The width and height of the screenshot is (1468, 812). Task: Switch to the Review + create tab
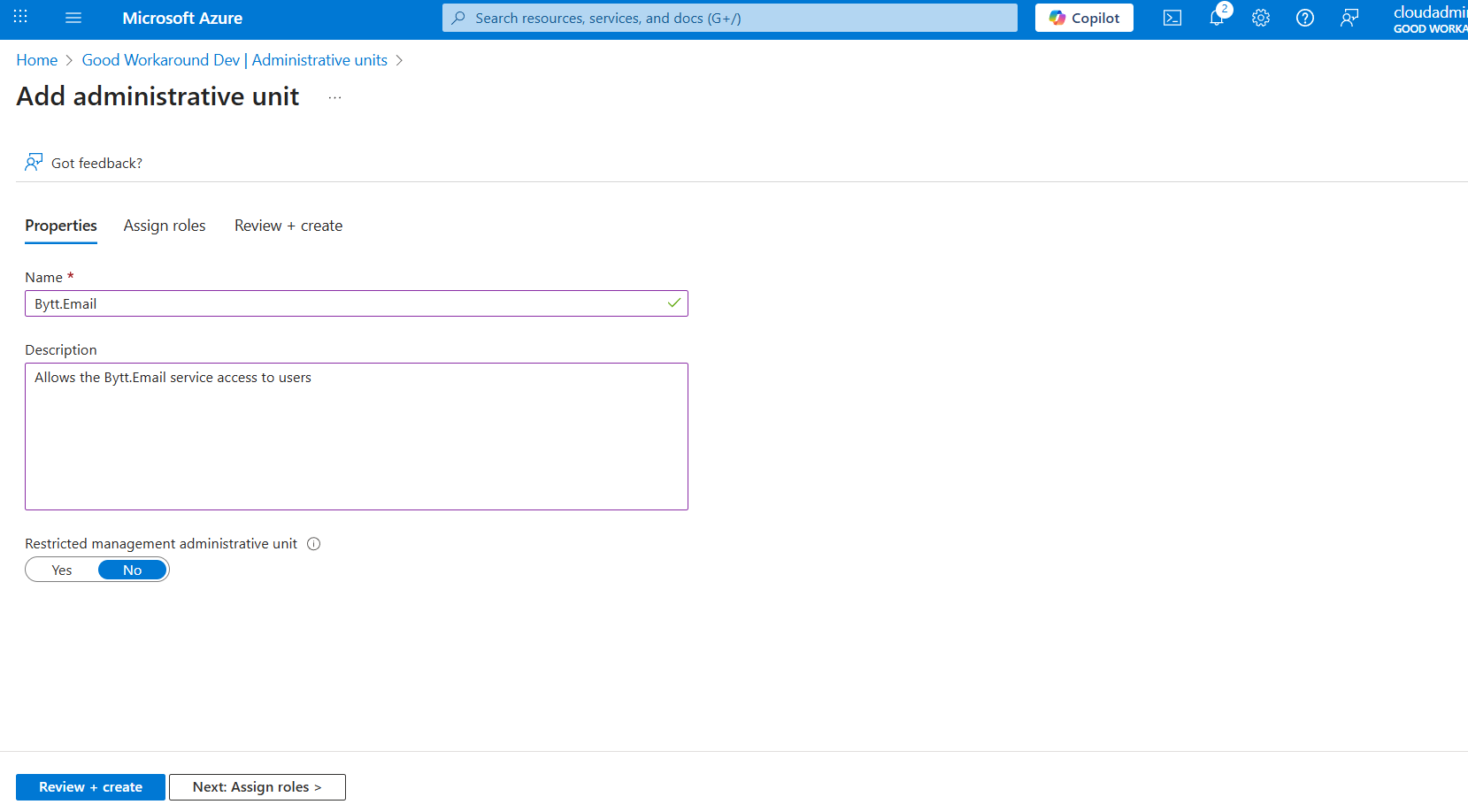pyautogui.click(x=288, y=226)
